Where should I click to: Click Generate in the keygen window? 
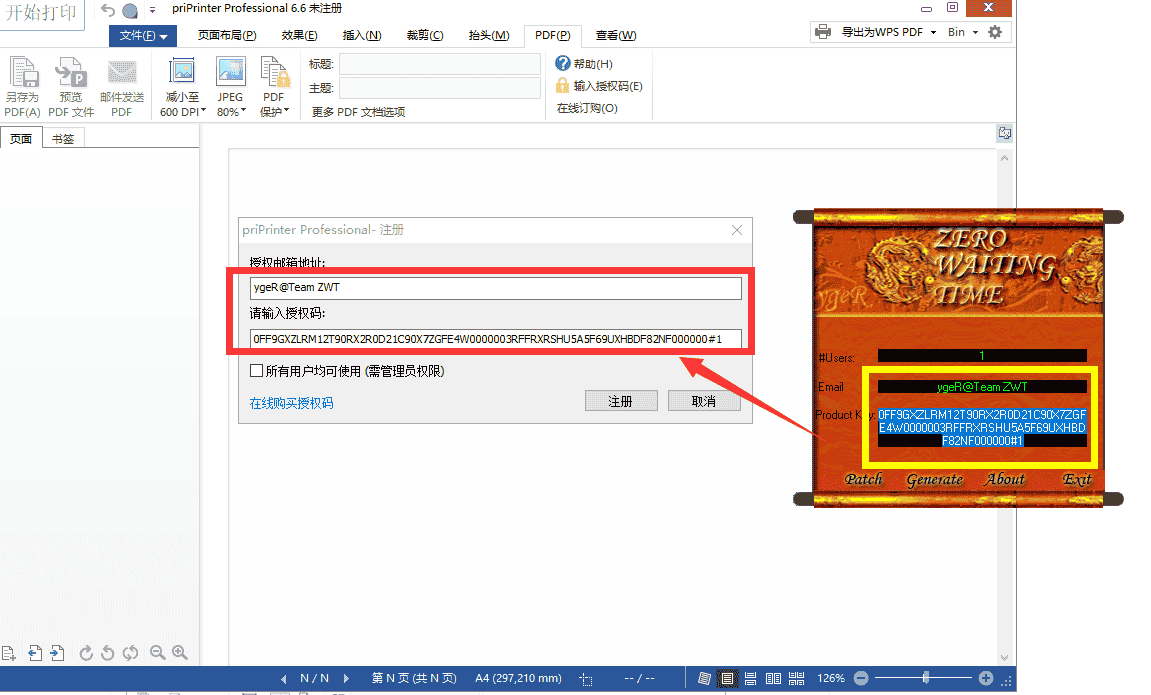[934, 479]
